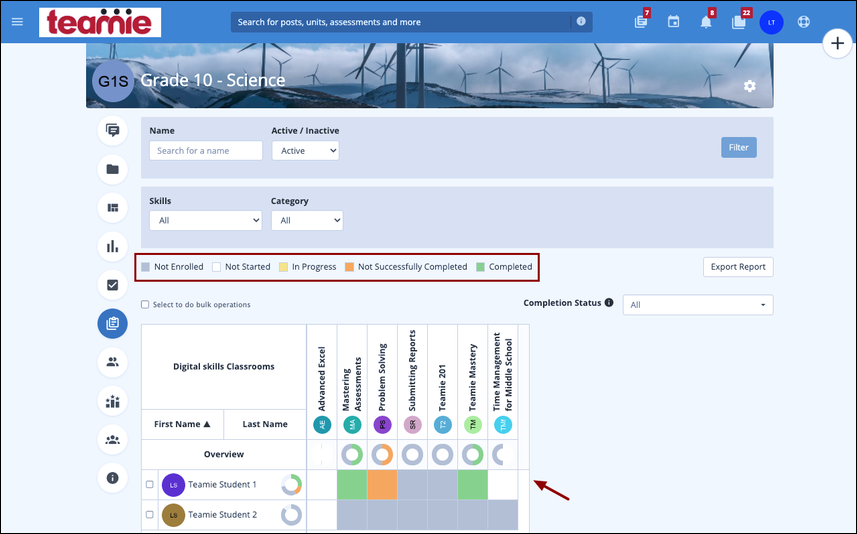Click the Problem Solving PS badge

382,425
